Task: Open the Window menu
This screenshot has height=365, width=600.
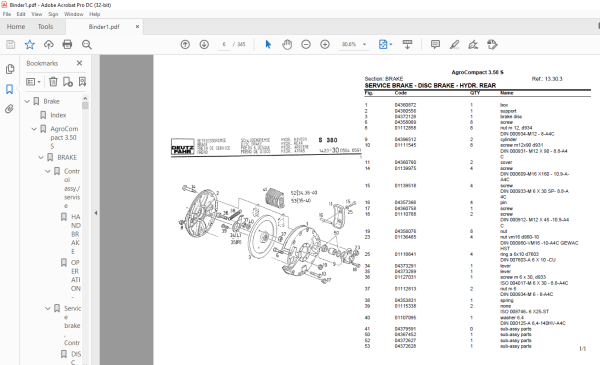Action: tap(73, 14)
